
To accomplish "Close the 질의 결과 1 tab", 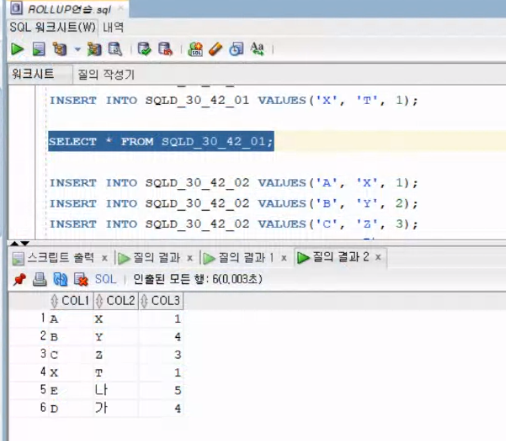I will tap(284, 258).
